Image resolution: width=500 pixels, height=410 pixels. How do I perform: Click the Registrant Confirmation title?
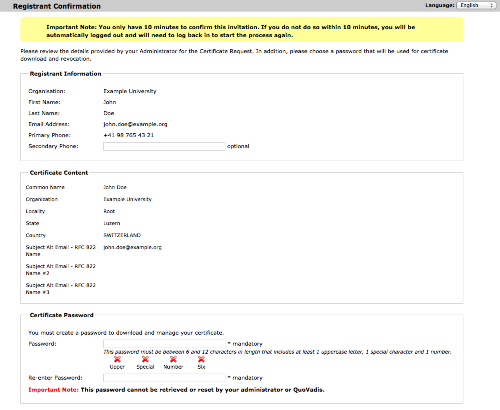point(57,6)
